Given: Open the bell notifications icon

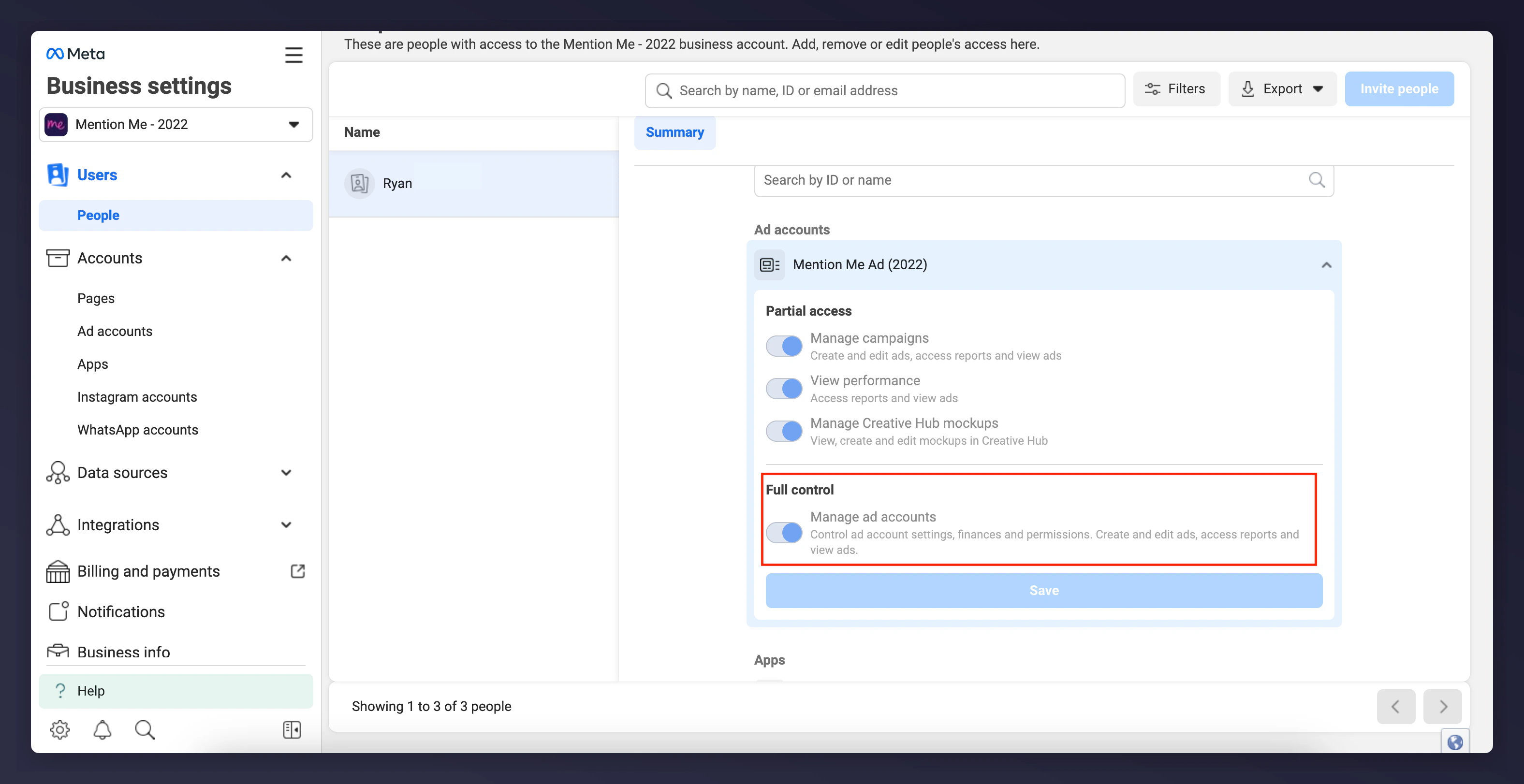Looking at the screenshot, I should (x=103, y=729).
